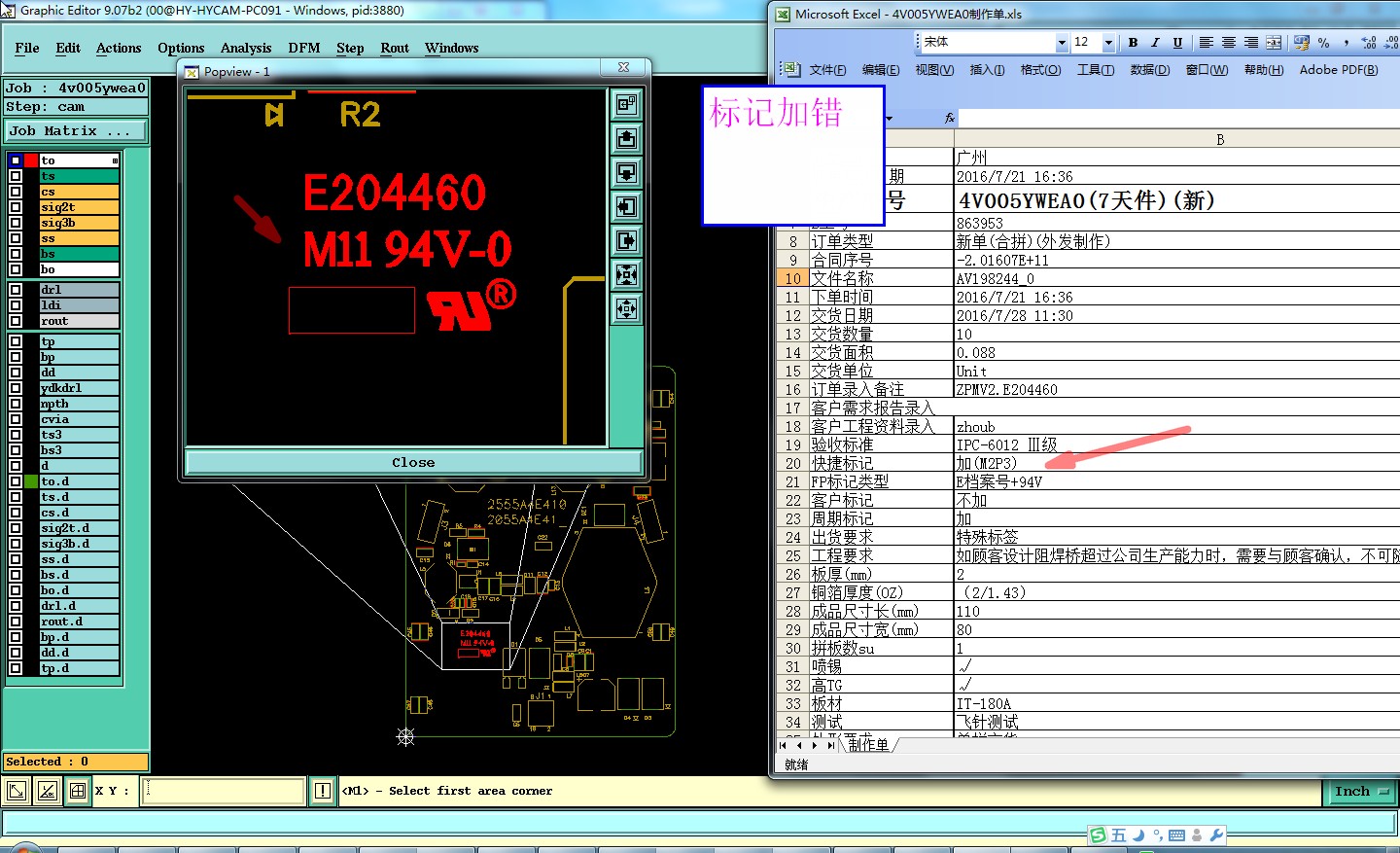The height and width of the screenshot is (853, 1400).
Task: Click the exclamation execute coordinate button
Action: coord(323,791)
